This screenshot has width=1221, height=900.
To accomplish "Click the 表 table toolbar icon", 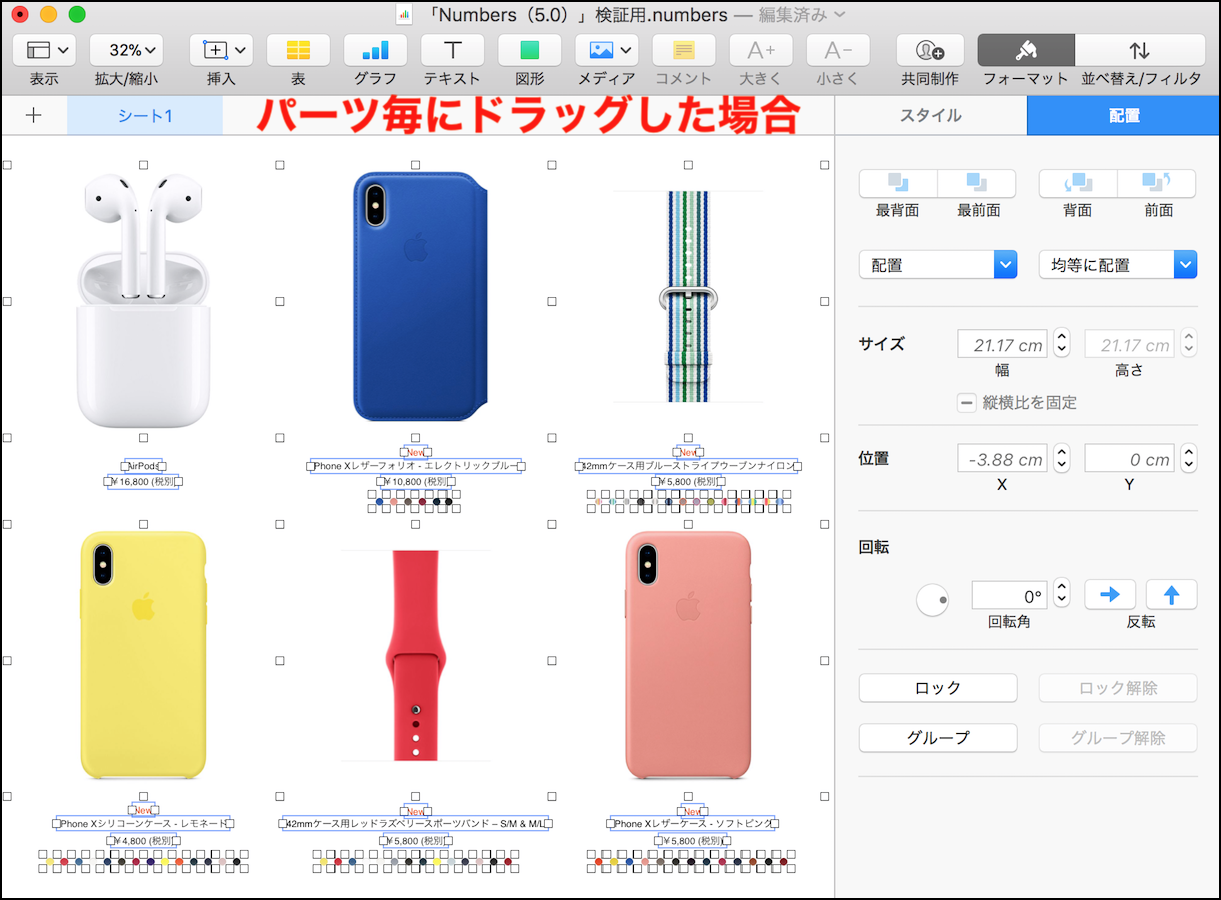I will [x=298, y=50].
